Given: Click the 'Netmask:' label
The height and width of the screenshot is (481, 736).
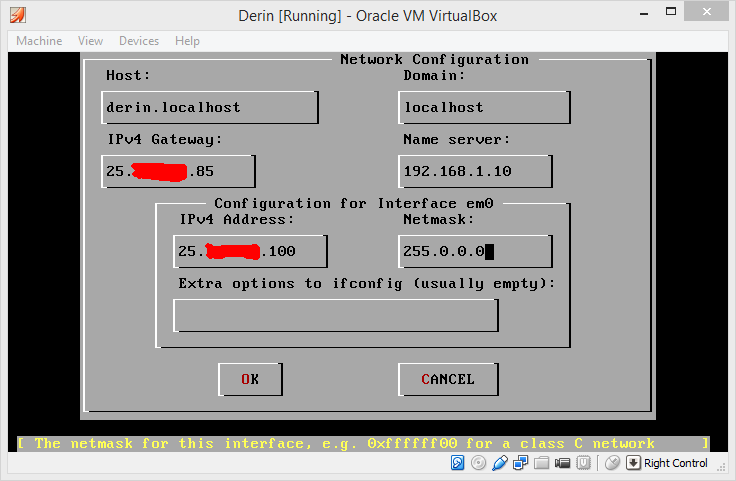Looking at the screenshot, I should (439, 219).
